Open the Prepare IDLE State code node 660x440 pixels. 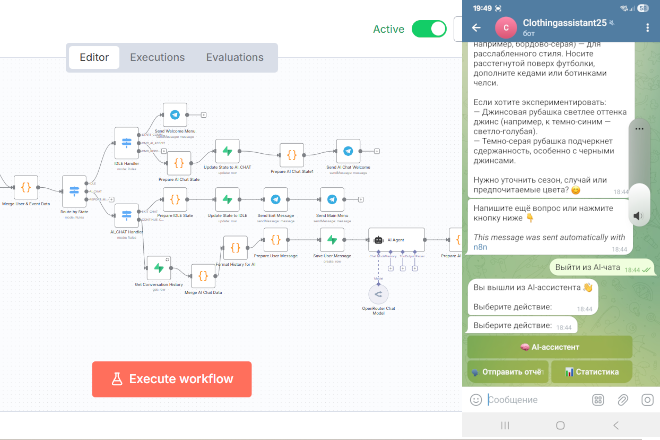point(175,199)
